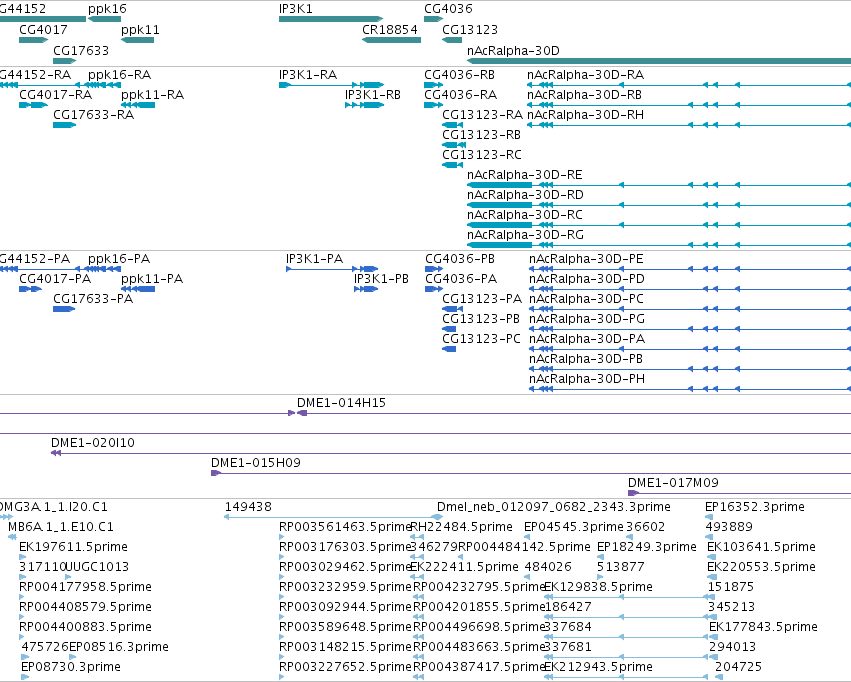Select the IP3K1 gene label
This screenshot has width=851, height=682.
(296, 9)
